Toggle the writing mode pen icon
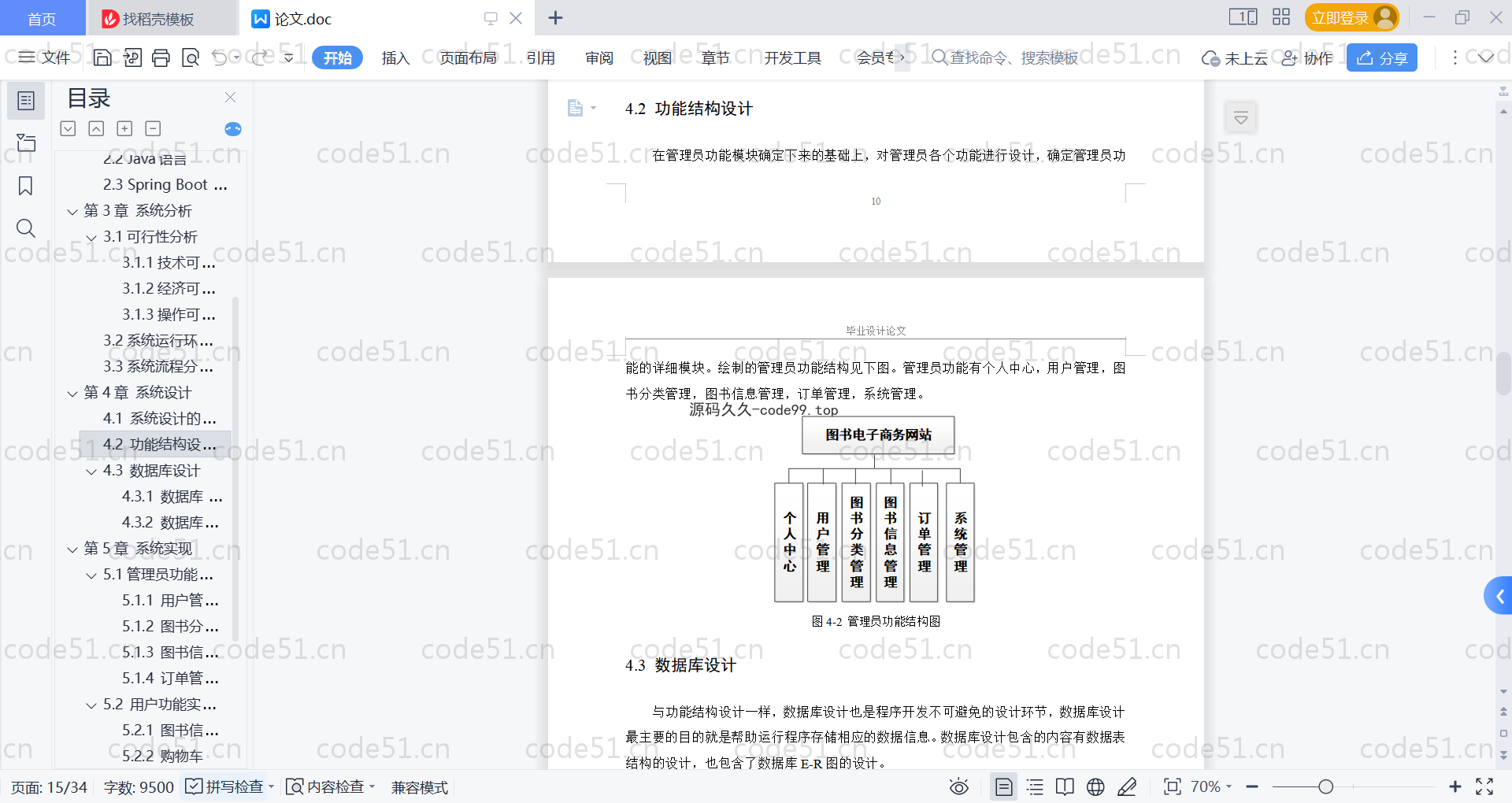1512x803 pixels. pyautogui.click(x=1127, y=786)
